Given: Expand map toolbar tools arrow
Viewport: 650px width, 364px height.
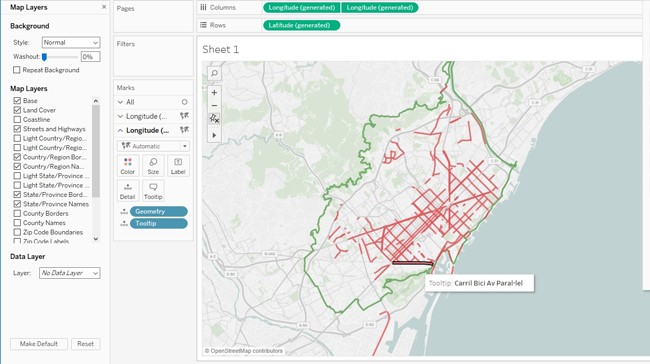Looking at the screenshot, I should click(x=214, y=136).
